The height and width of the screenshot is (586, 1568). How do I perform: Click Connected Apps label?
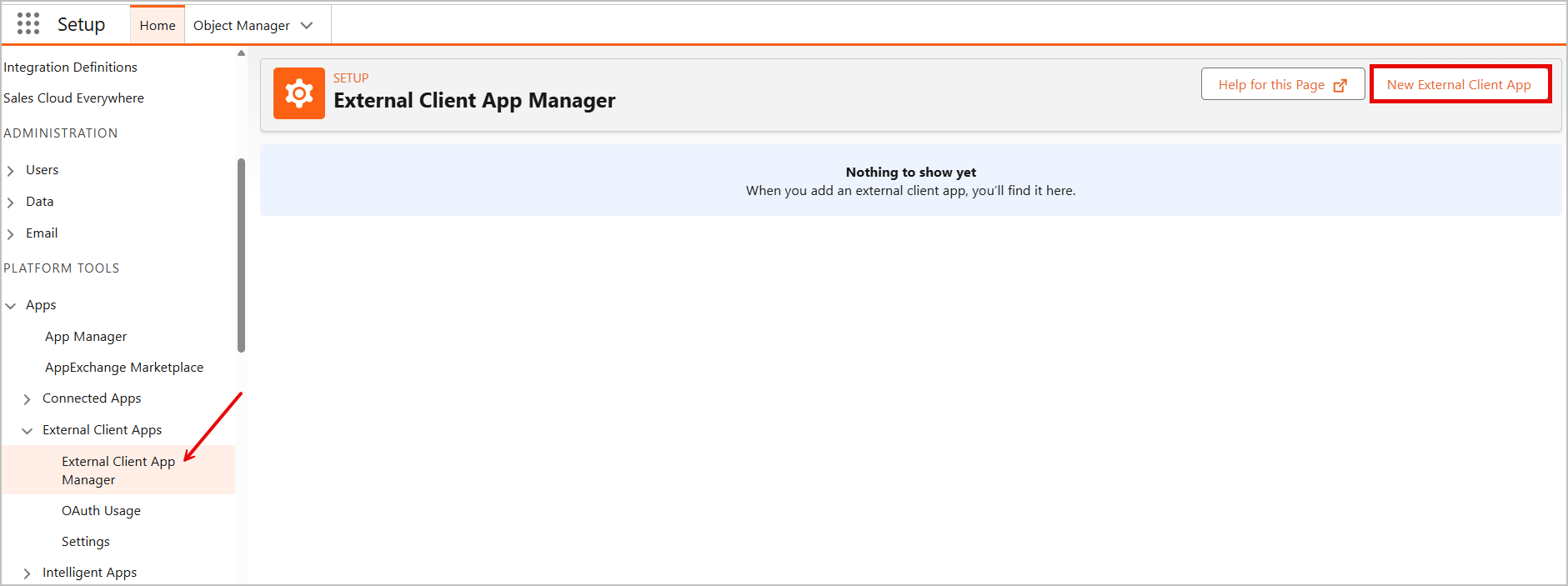(92, 398)
